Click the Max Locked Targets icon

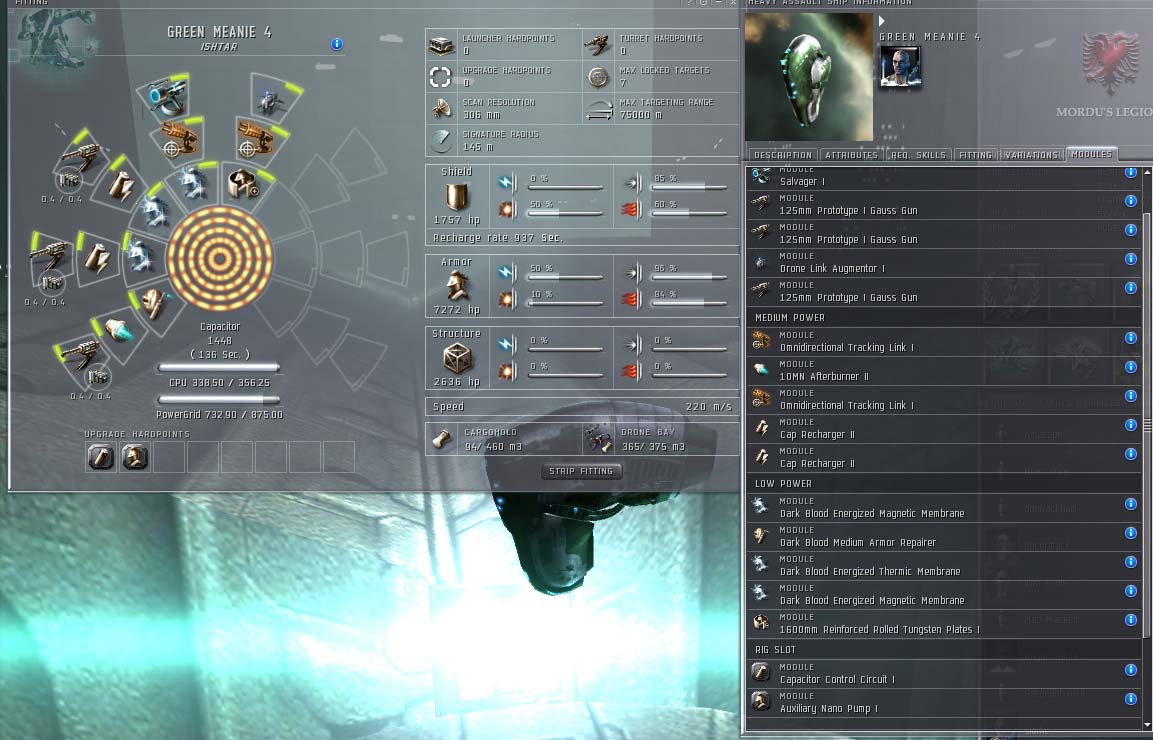click(598, 77)
